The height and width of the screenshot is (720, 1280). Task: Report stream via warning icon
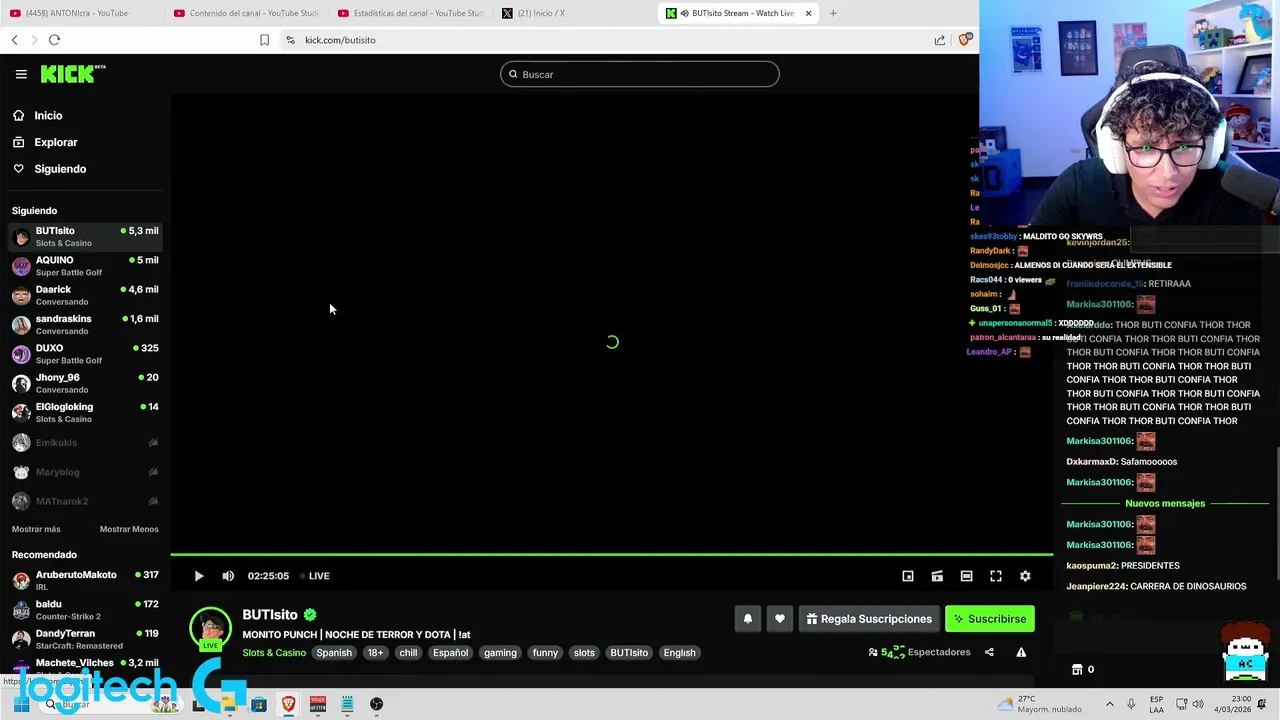pos(1021,652)
